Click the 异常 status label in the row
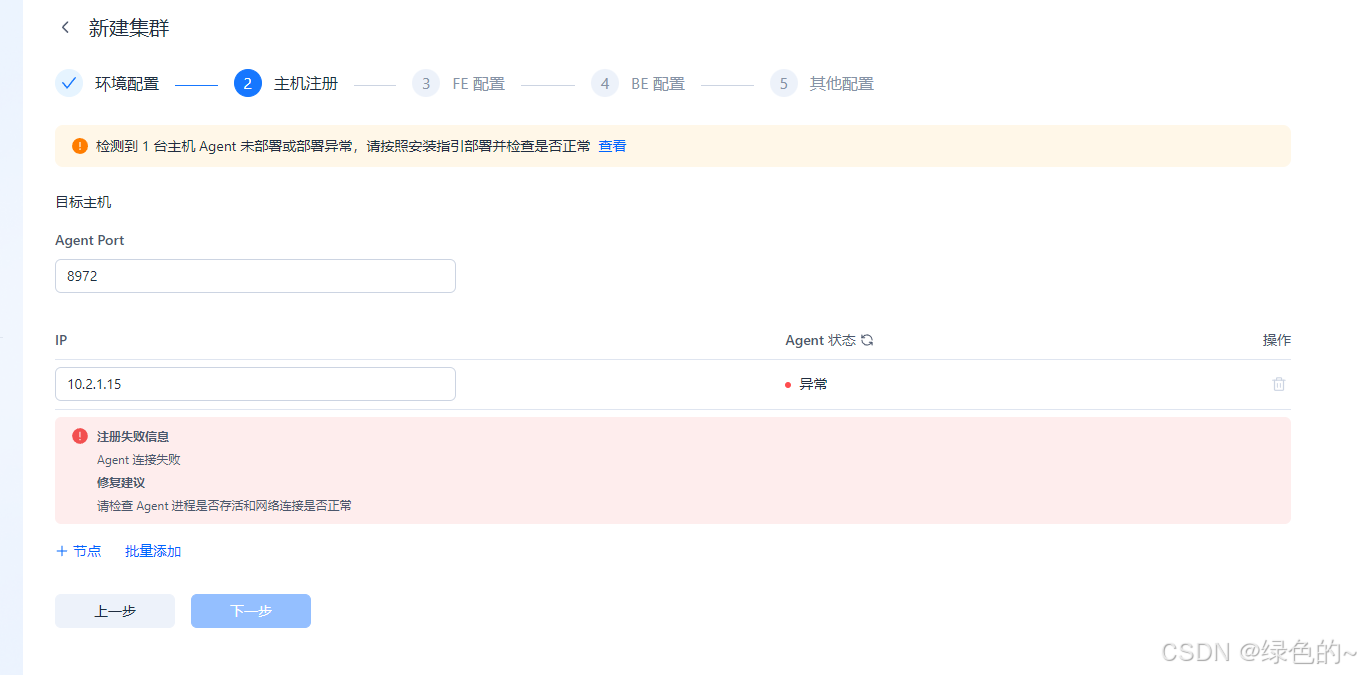Screen dimensions: 1361x675 (x=812, y=383)
